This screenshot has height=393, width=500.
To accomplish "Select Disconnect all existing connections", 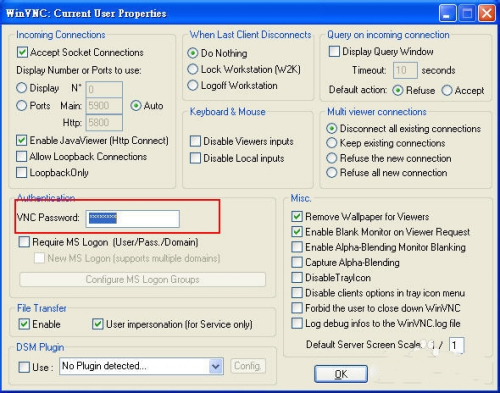I will click(x=331, y=128).
